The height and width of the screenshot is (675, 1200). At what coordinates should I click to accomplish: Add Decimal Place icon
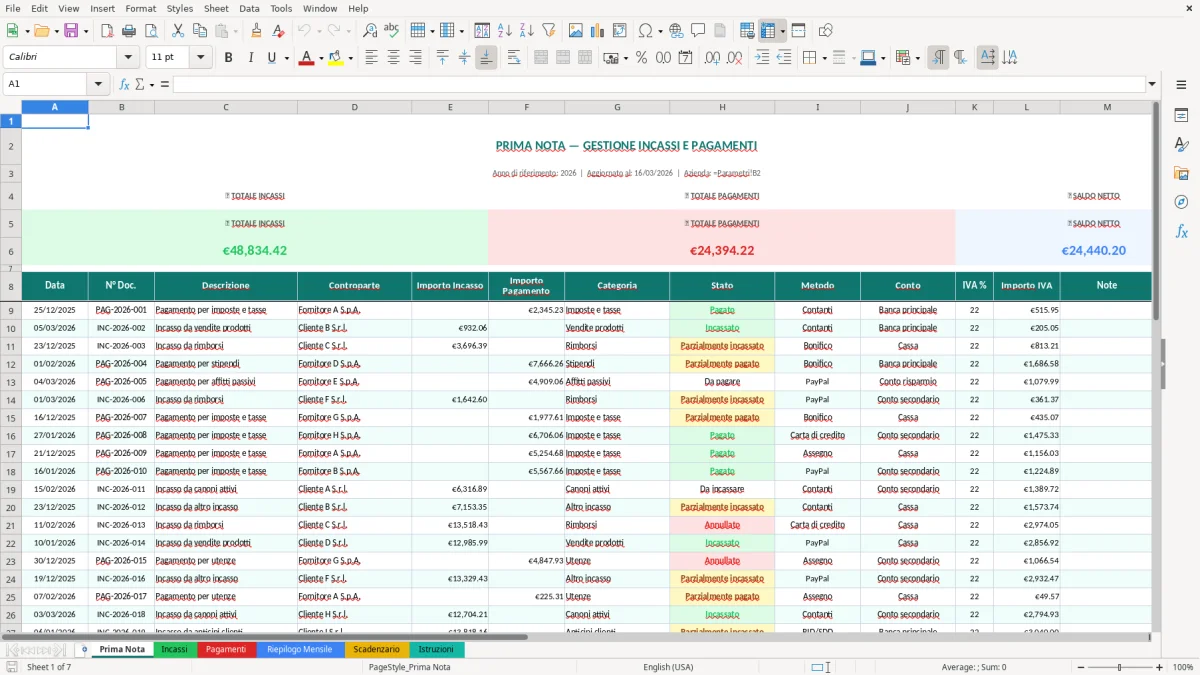[x=712, y=58]
